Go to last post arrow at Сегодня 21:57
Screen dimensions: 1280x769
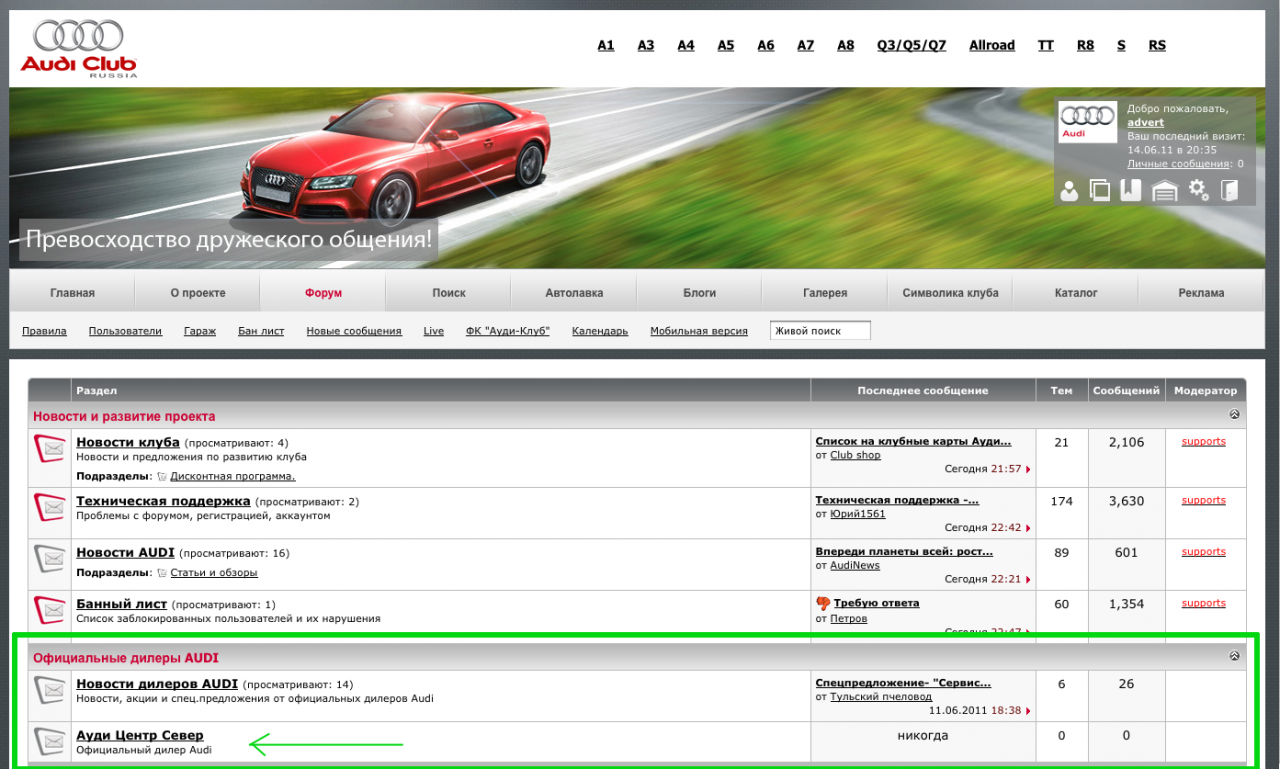[1028, 469]
